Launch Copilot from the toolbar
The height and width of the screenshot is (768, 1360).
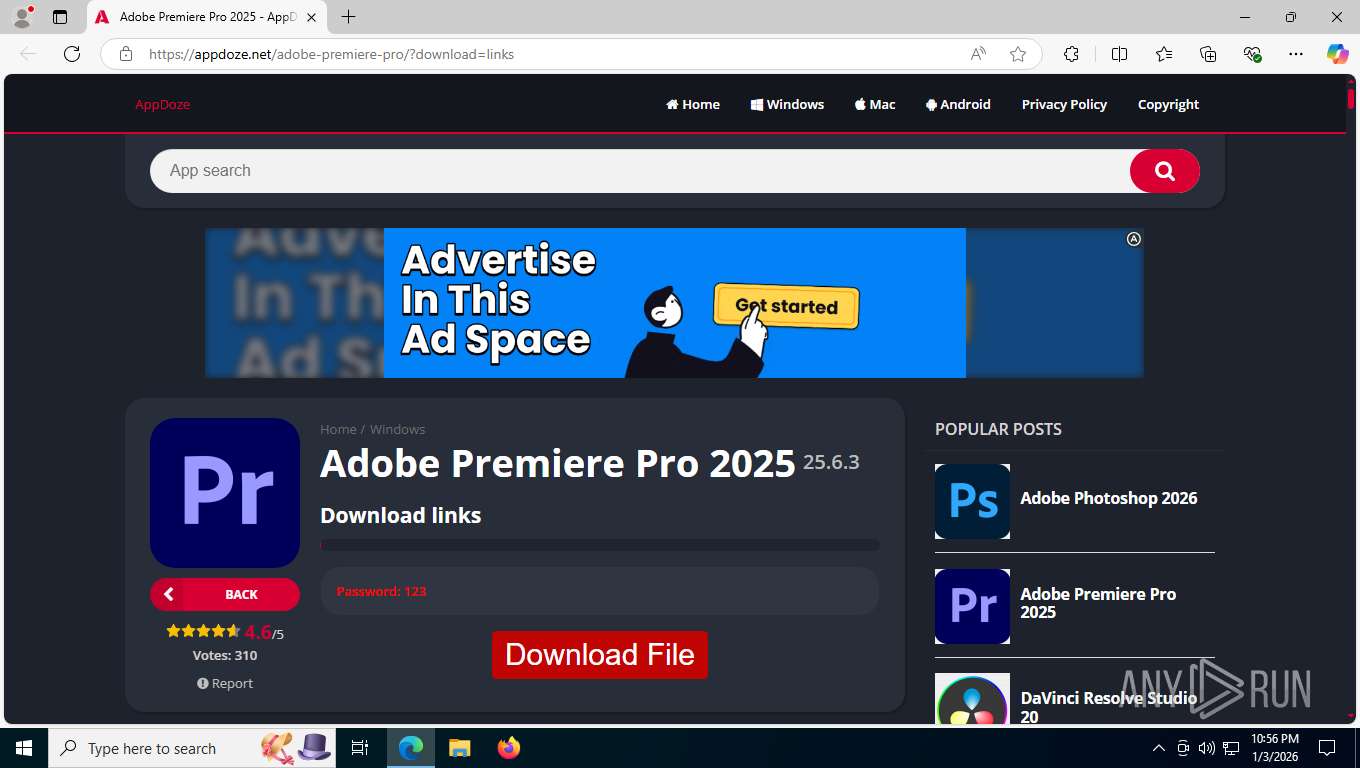(x=1337, y=54)
